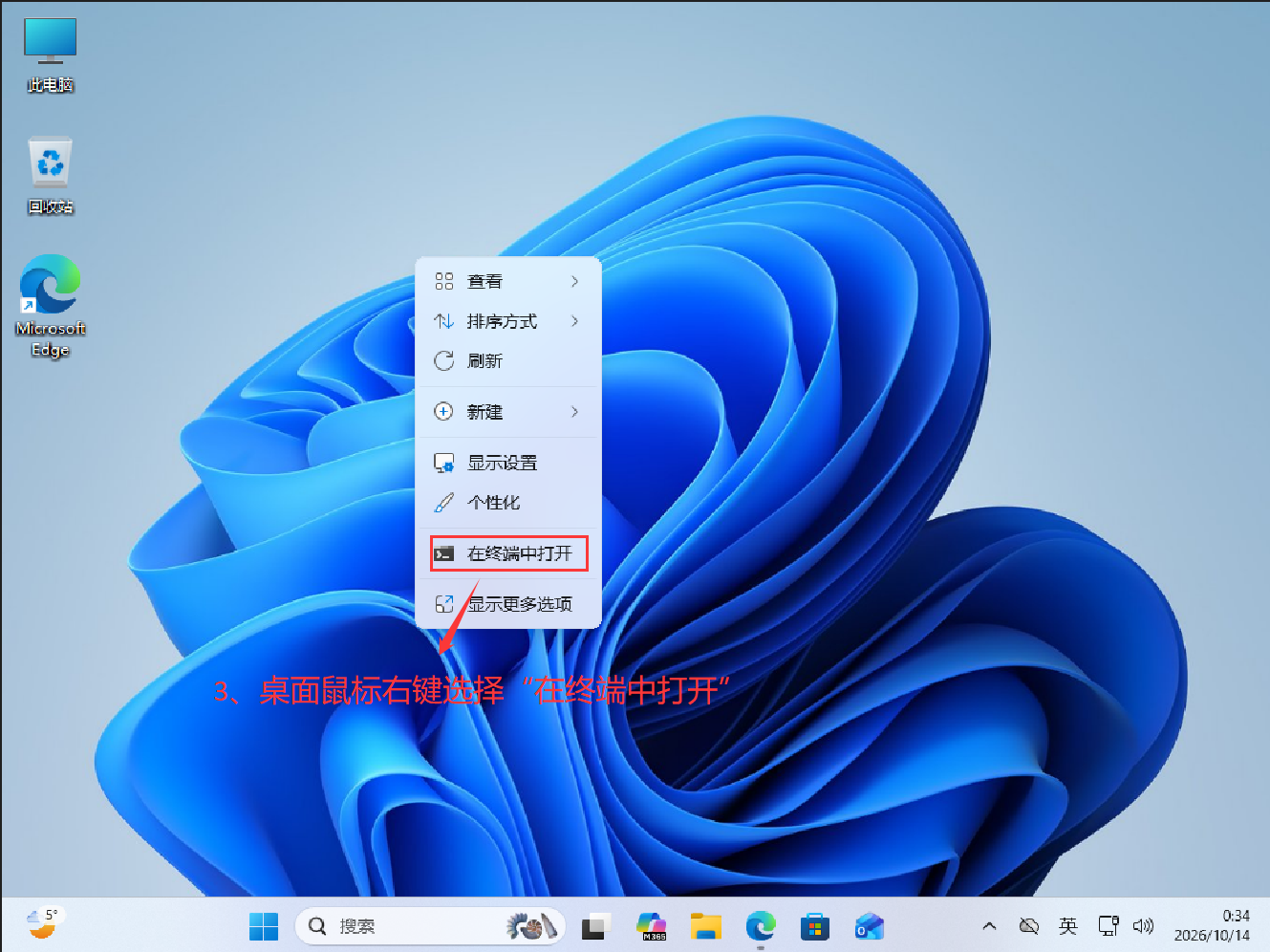
Task: Select the Recycle Bin (回收站) desktop icon
Action: click(50, 176)
